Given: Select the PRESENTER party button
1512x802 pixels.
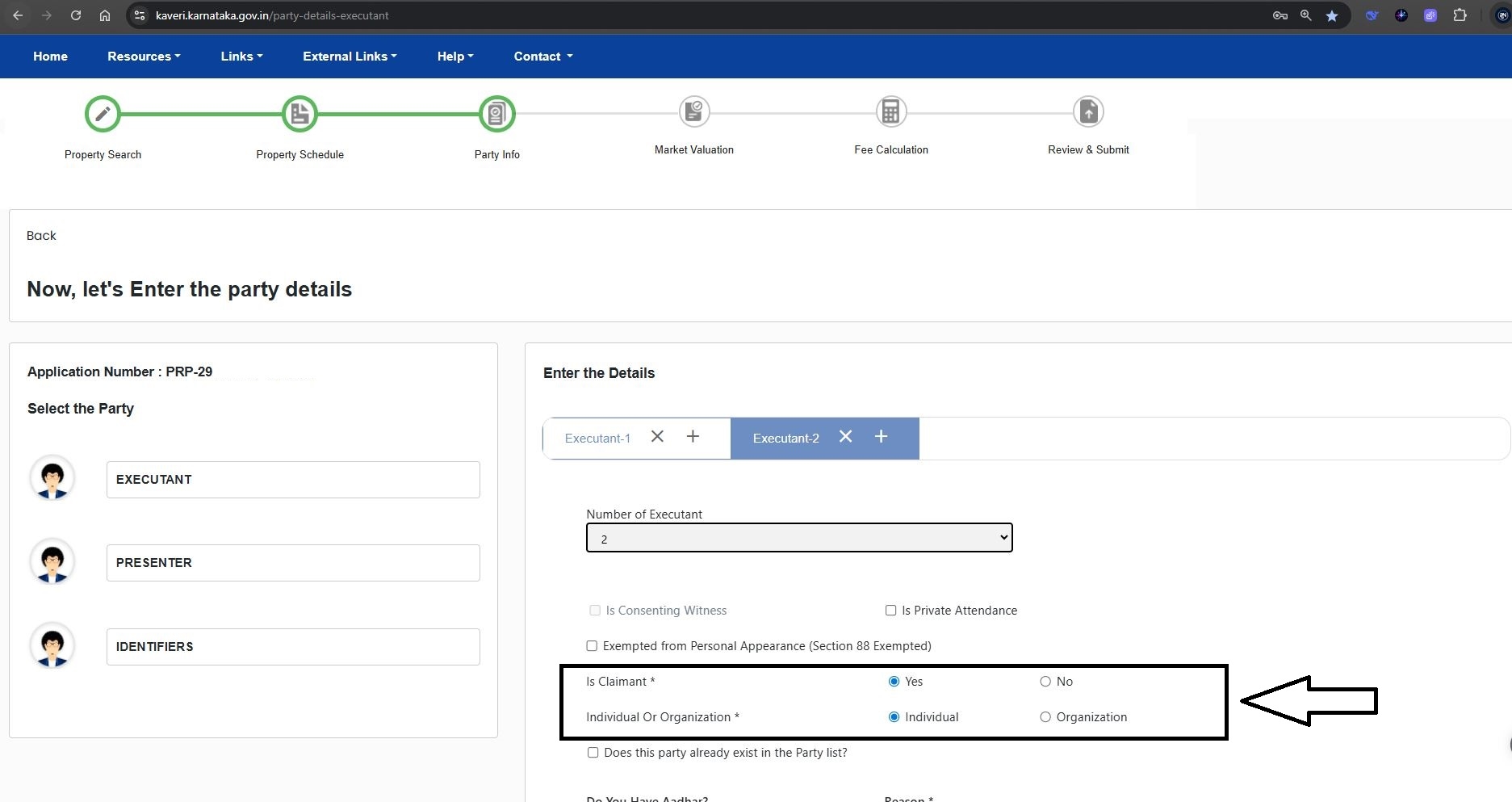Looking at the screenshot, I should tap(293, 563).
